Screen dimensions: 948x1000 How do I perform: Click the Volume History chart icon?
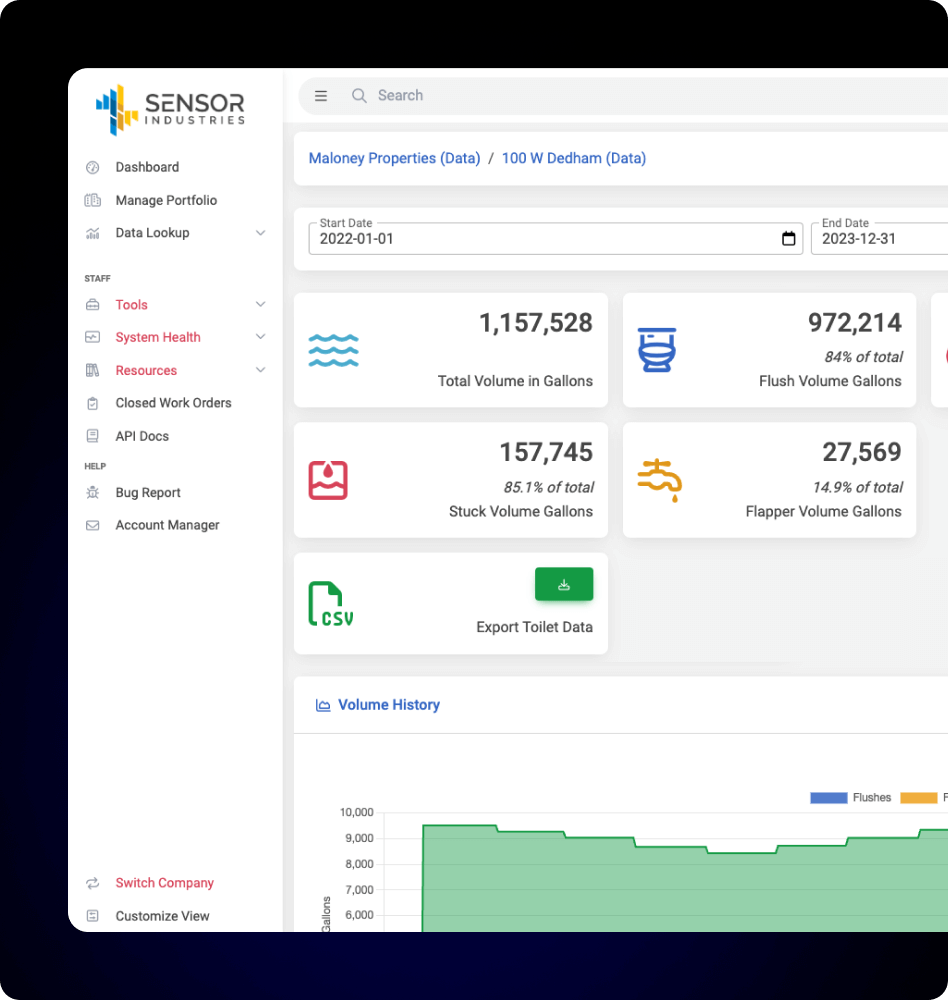click(322, 704)
